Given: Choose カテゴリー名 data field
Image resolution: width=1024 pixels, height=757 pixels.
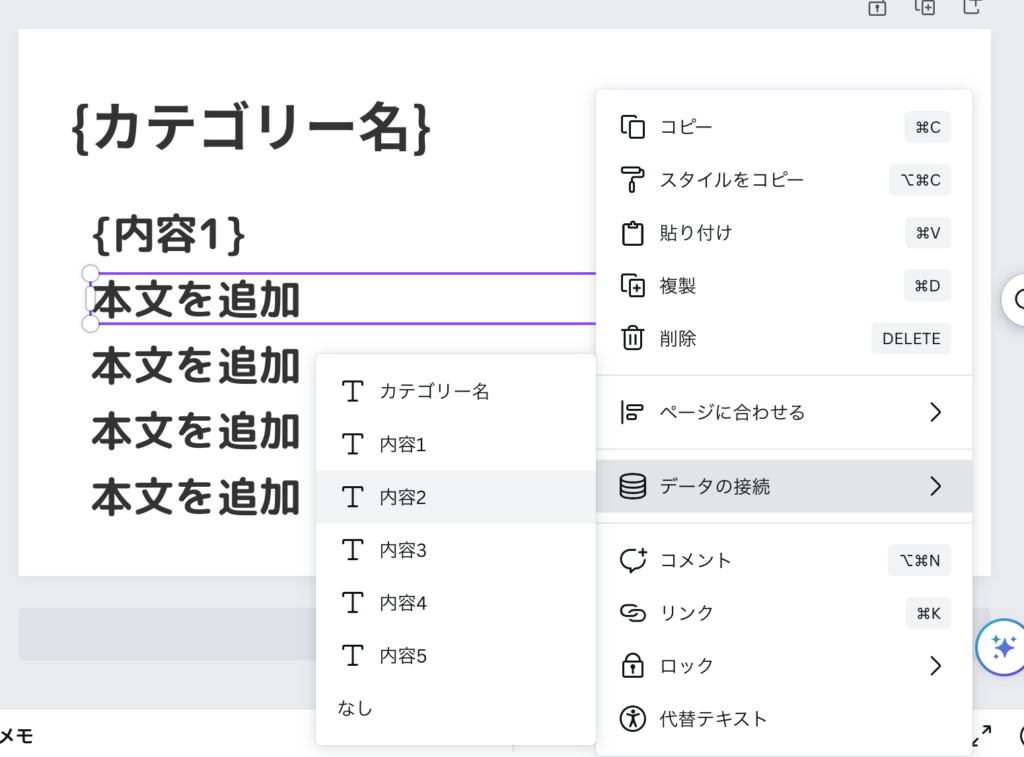Looking at the screenshot, I should point(434,392).
